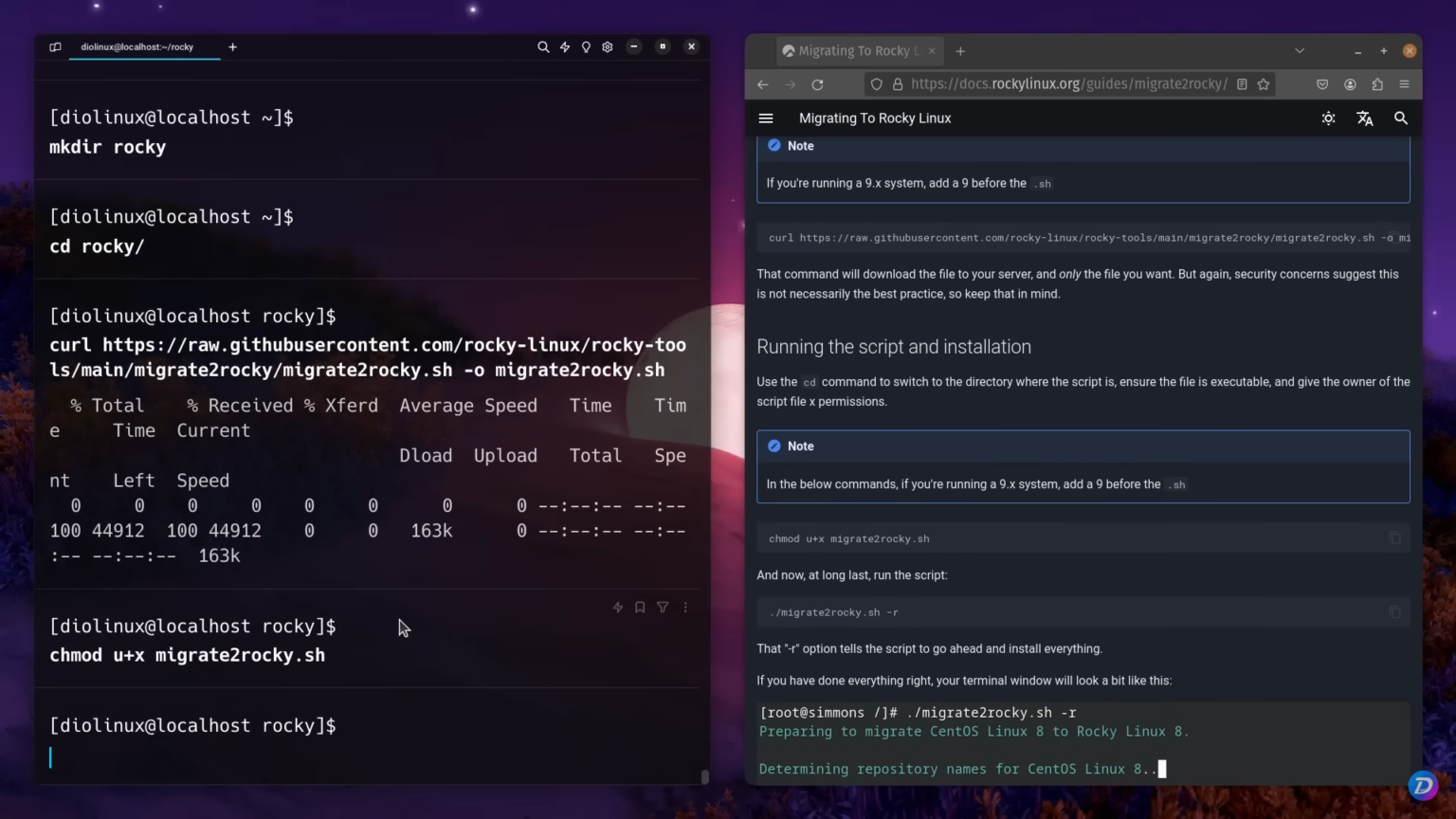Bookmark this page with the star icon

pos(1264,84)
